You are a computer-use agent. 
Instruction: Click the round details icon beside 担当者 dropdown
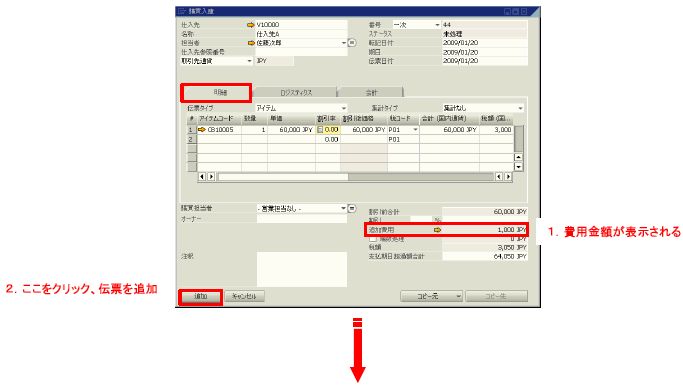(352, 43)
